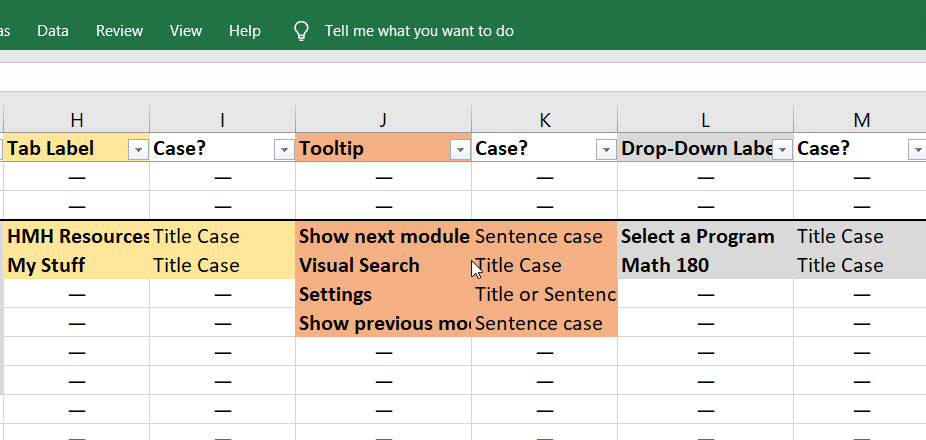Open the Data ribbon tab

tap(52, 31)
